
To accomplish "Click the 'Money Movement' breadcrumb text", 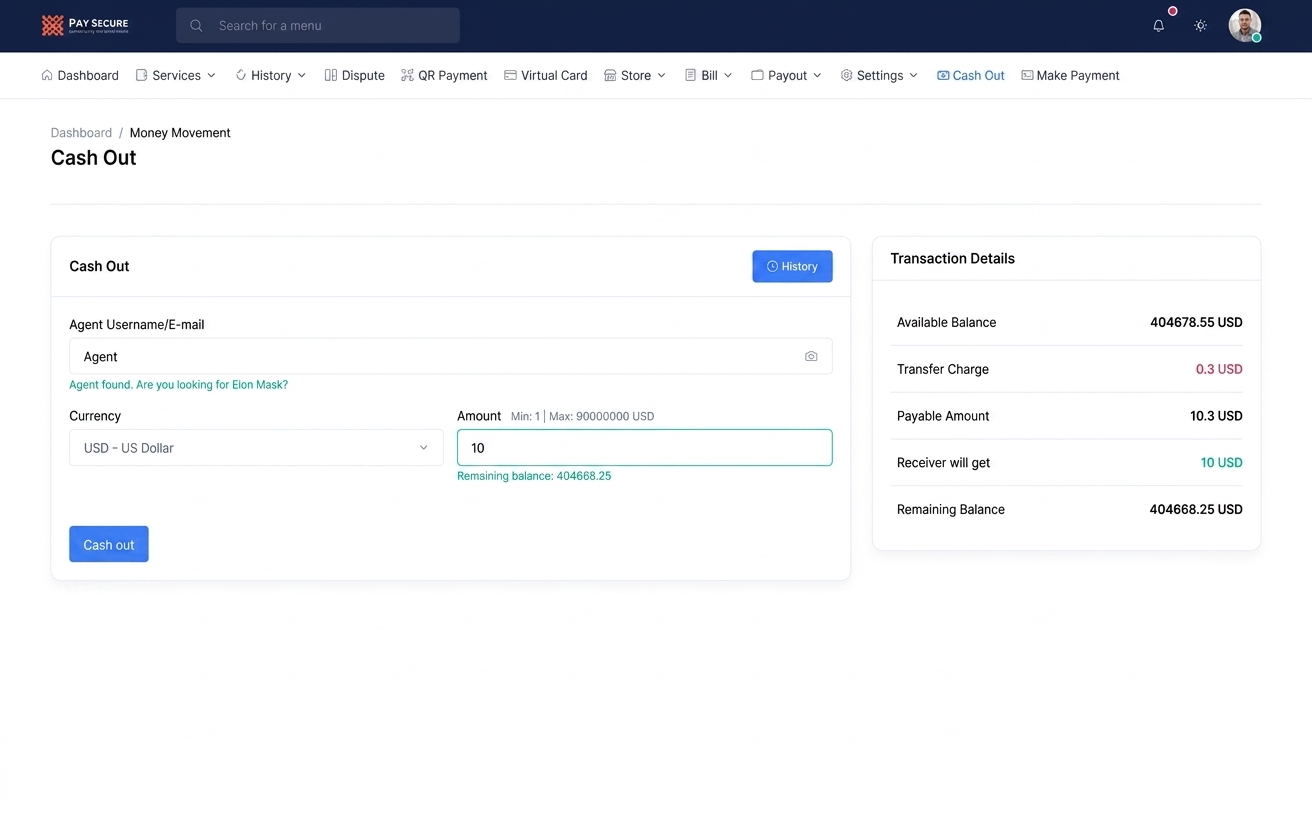I will tap(180, 133).
